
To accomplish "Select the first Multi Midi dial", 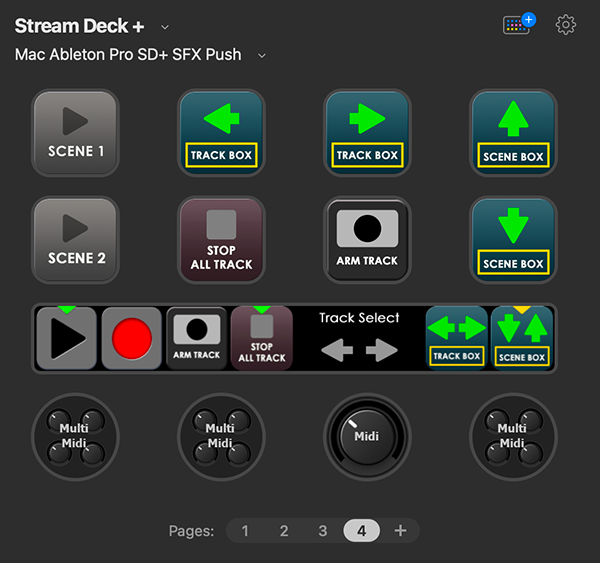I will (75, 437).
